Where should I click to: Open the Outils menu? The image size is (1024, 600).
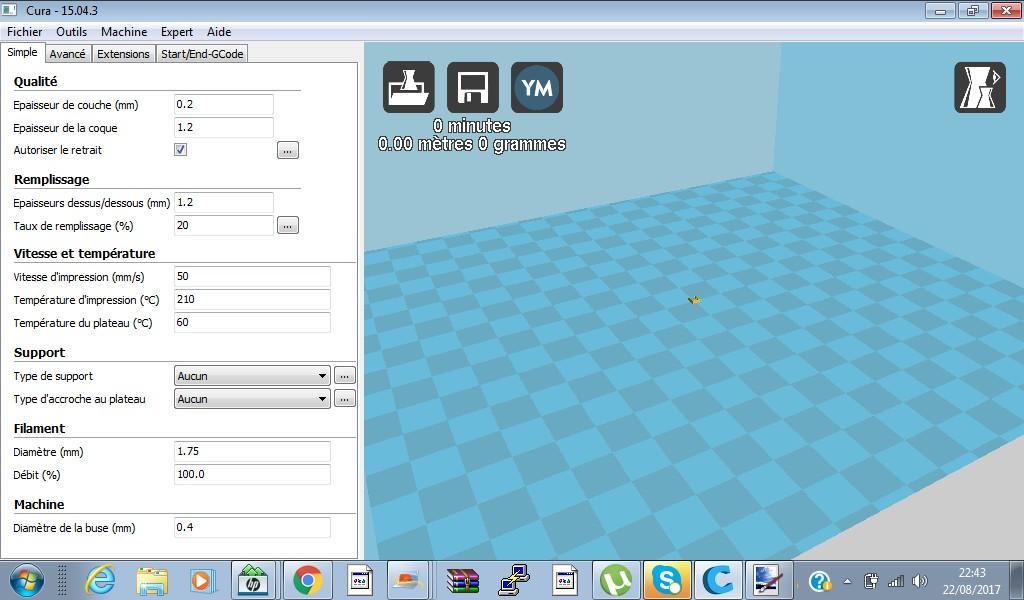click(71, 31)
